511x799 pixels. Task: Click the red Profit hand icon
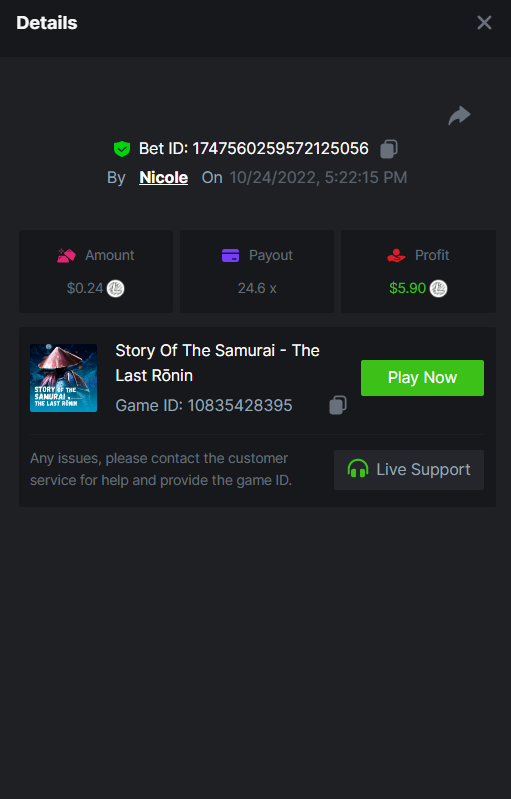point(396,255)
